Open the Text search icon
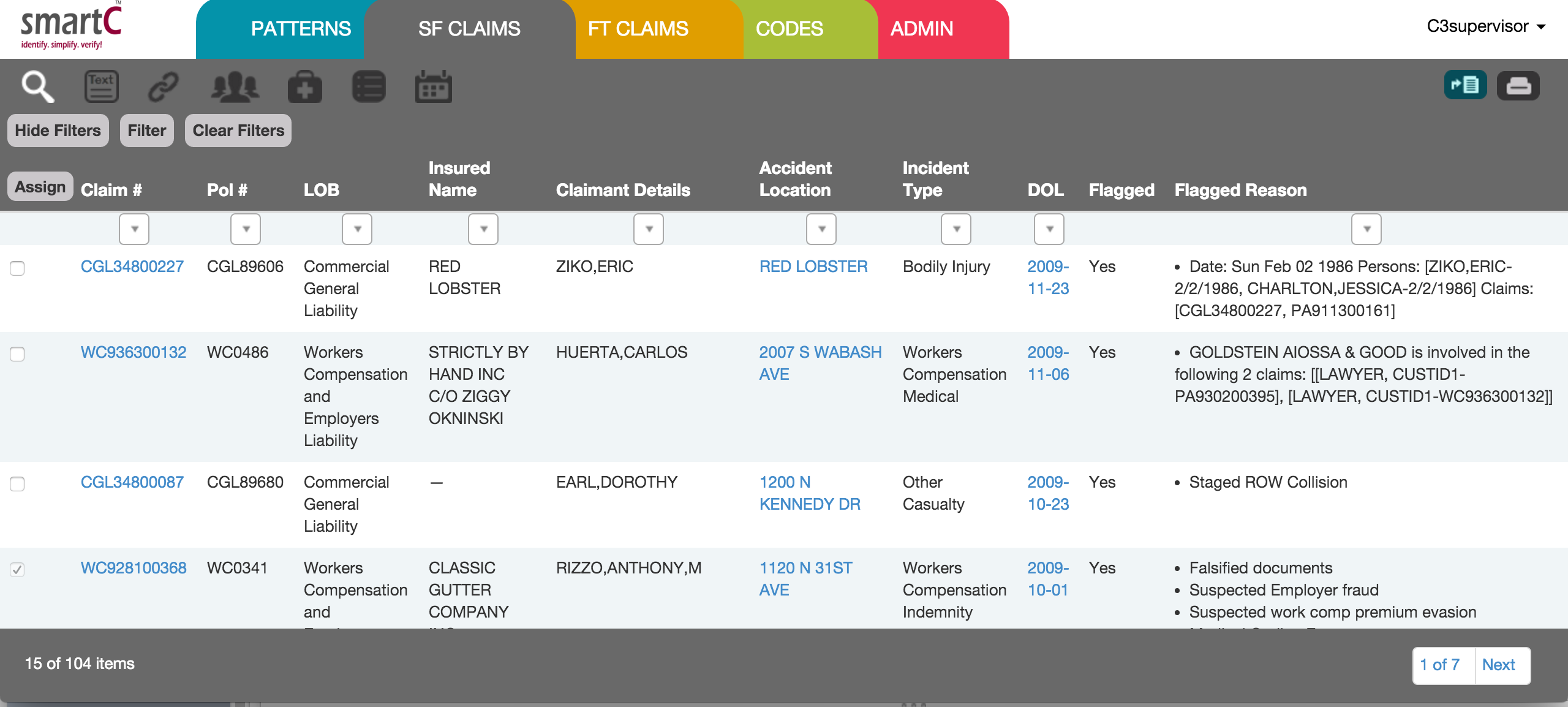This screenshot has width=1568, height=707. [101, 86]
